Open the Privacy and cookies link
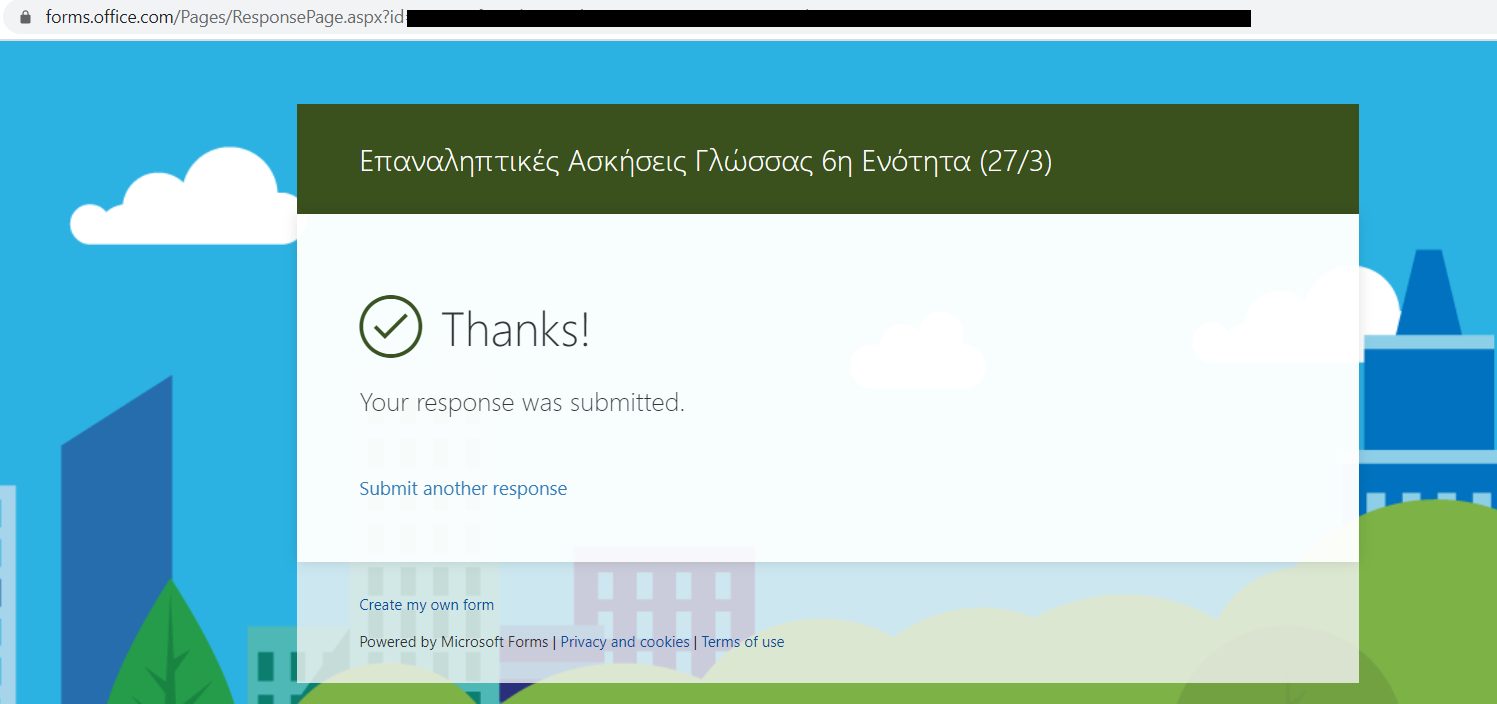 [x=625, y=642]
